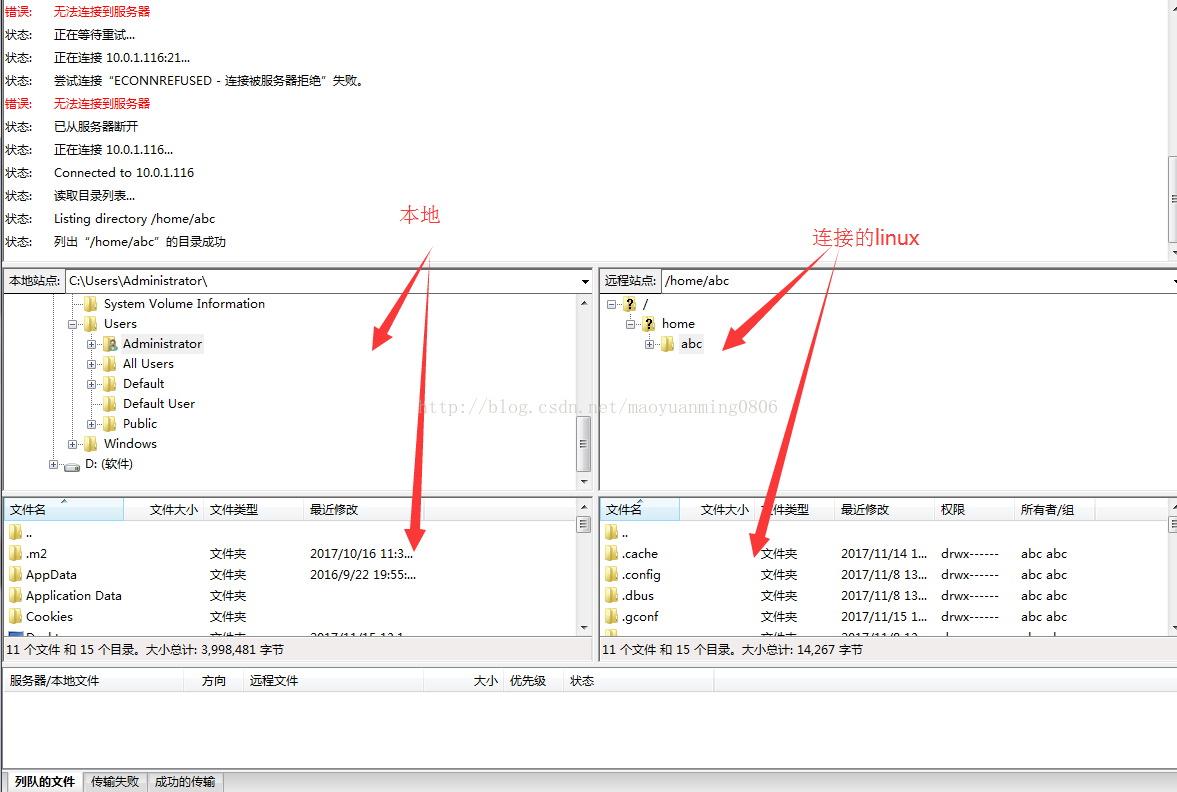Image resolution: width=1177 pixels, height=792 pixels.
Task: Select the .m2 row in local list
Action: [x=290, y=553]
